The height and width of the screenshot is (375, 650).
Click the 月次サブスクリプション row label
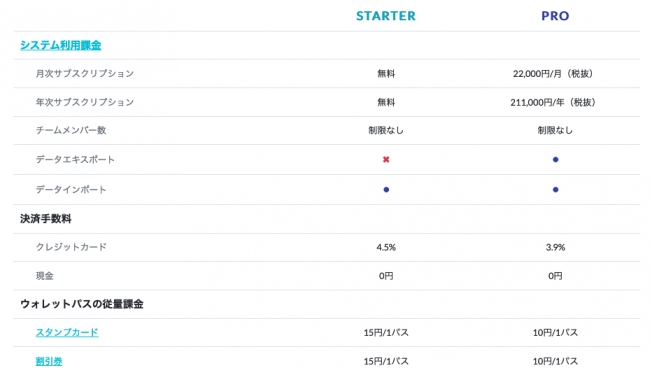[x=85, y=74]
